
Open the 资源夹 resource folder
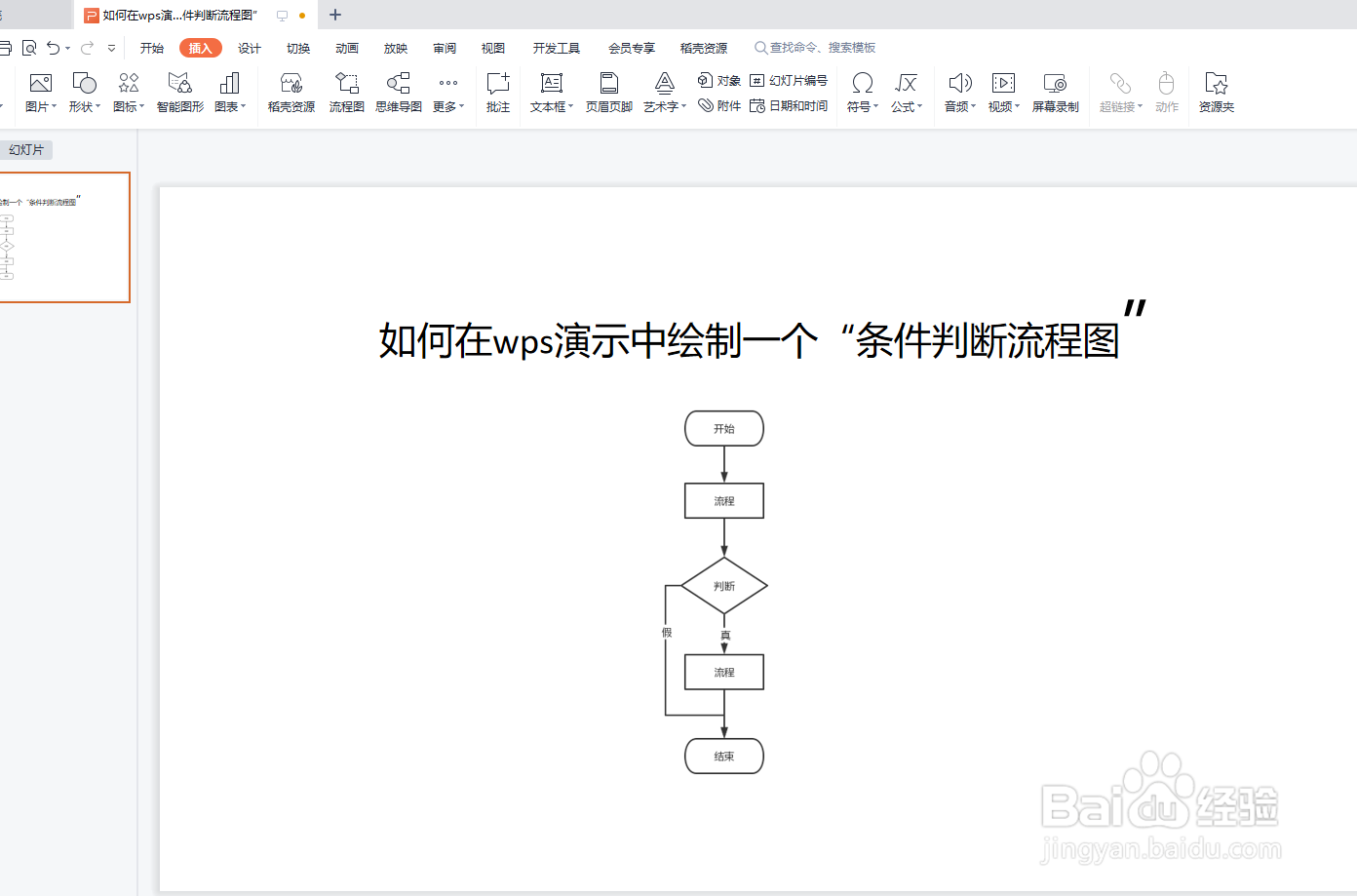1217,93
